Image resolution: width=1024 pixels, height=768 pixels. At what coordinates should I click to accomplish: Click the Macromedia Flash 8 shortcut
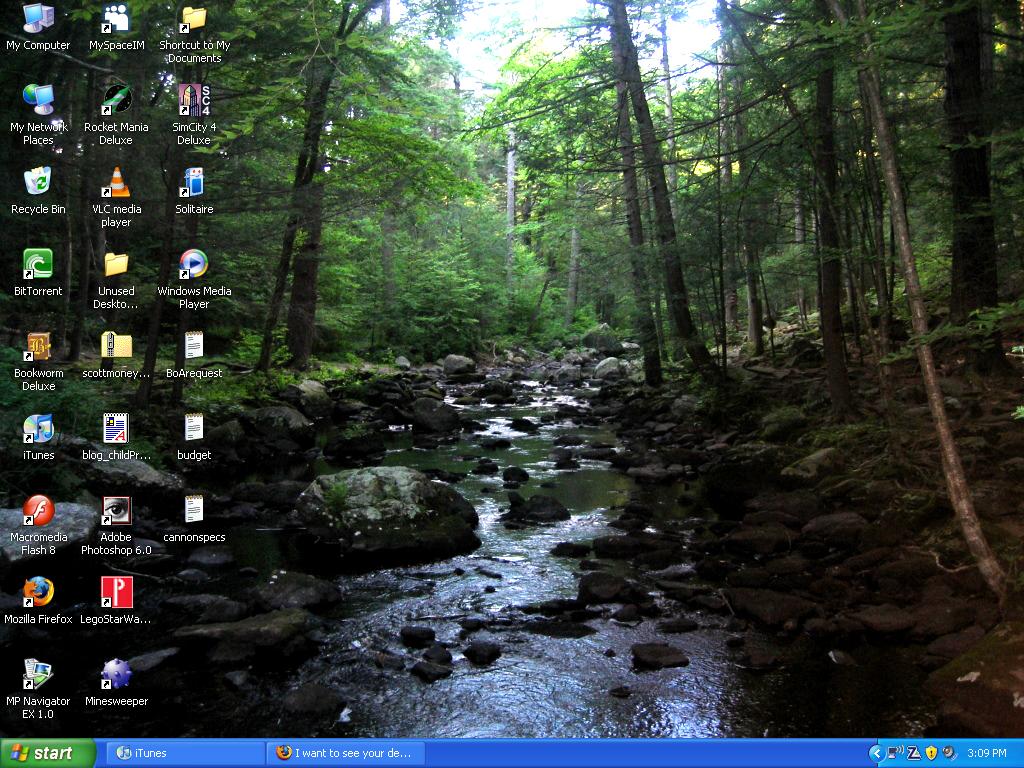(x=38, y=511)
